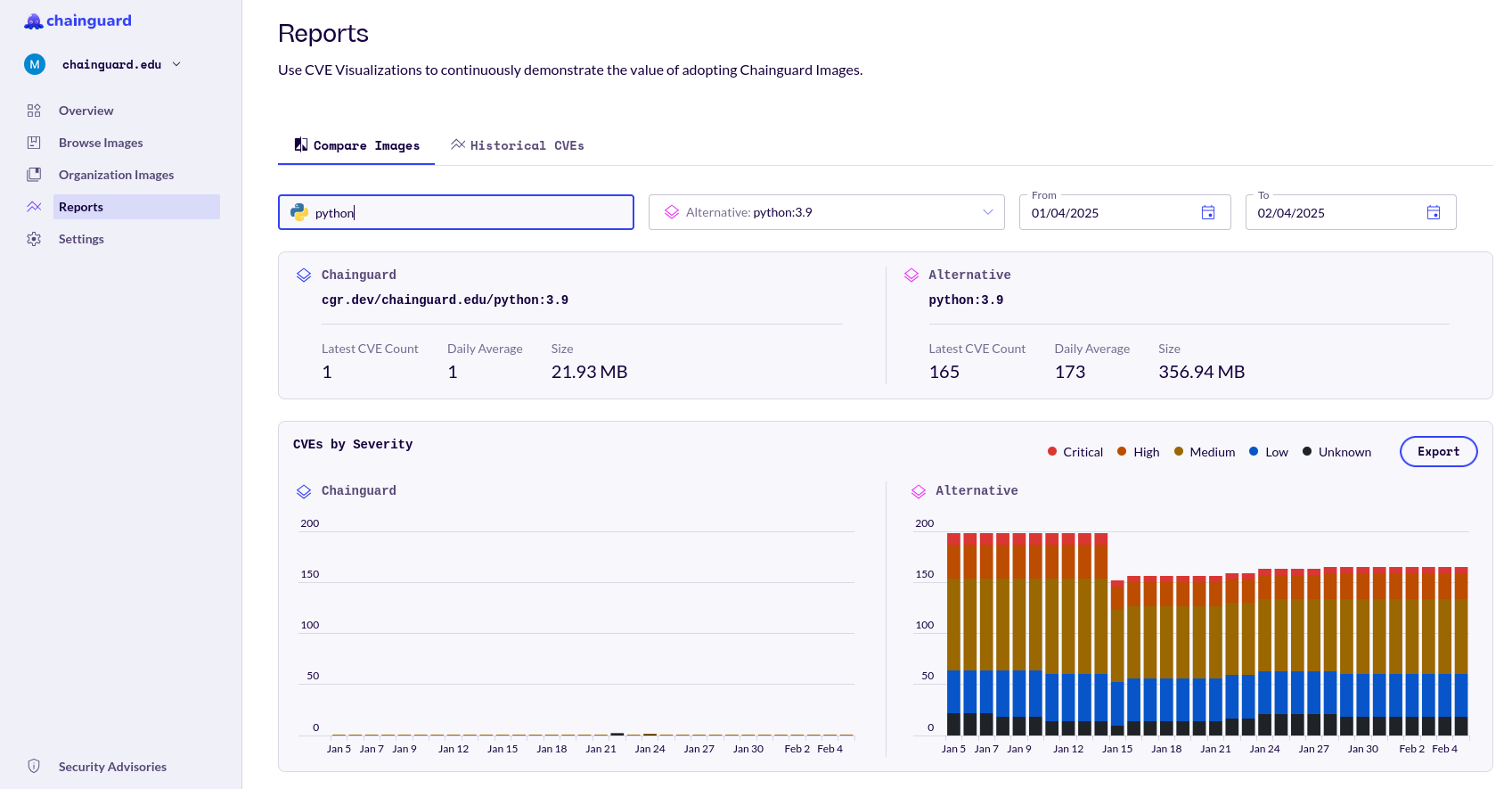Click the Low severity blue legend dot
Image resolution: width=1512 pixels, height=789 pixels.
(1254, 452)
